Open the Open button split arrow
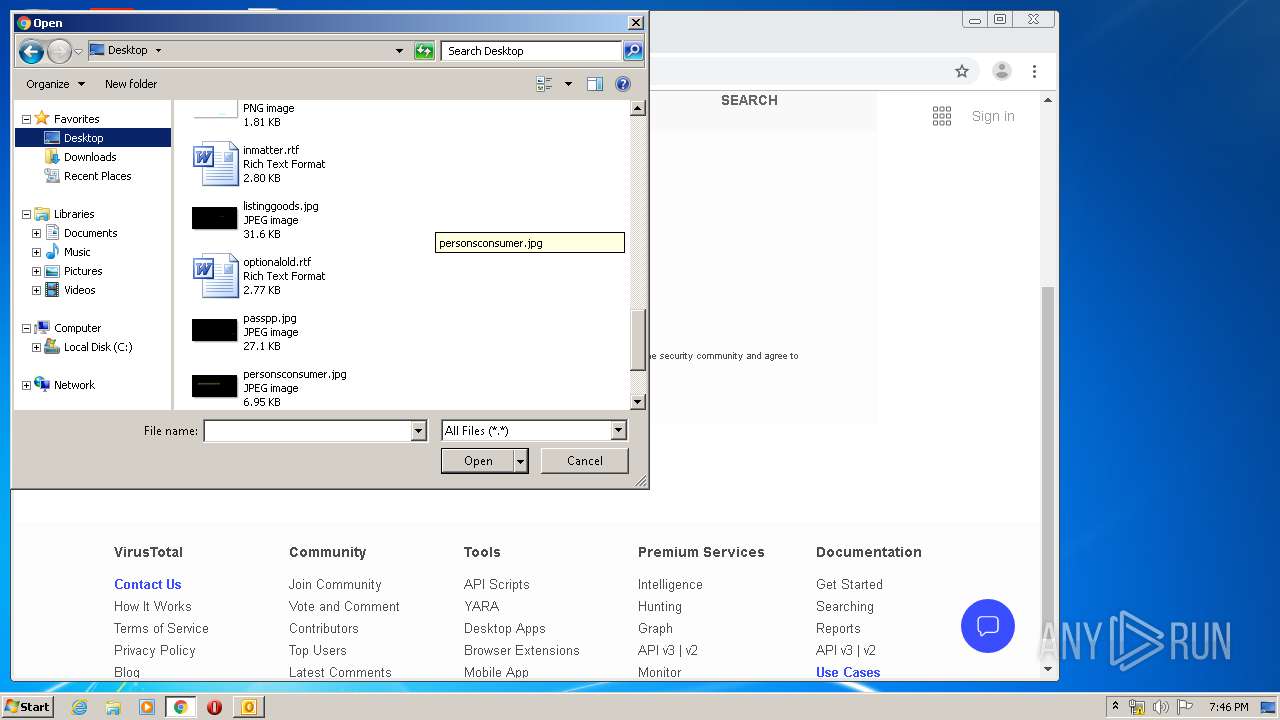1280x720 pixels. [x=521, y=461]
